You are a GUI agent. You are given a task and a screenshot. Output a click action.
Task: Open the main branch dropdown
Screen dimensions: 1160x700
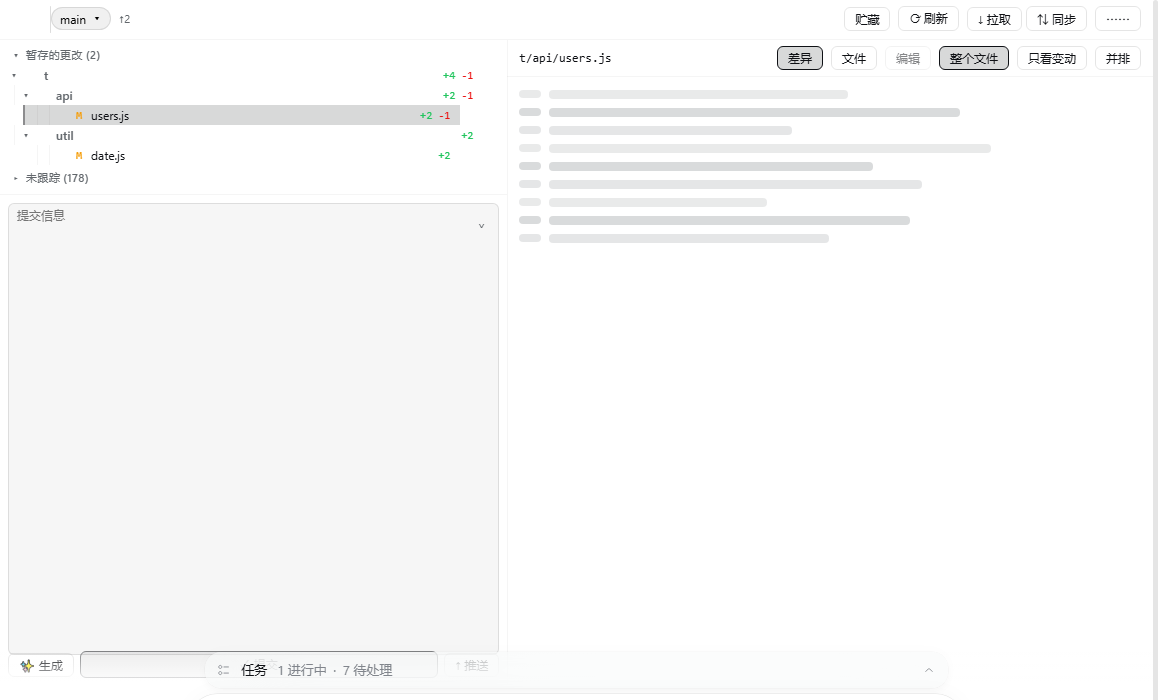point(81,19)
